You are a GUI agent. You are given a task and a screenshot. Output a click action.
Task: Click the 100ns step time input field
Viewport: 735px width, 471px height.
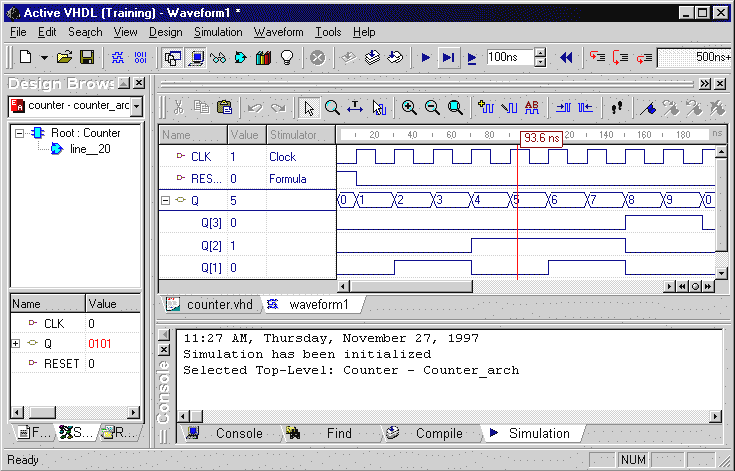pyautogui.click(x=508, y=58)
